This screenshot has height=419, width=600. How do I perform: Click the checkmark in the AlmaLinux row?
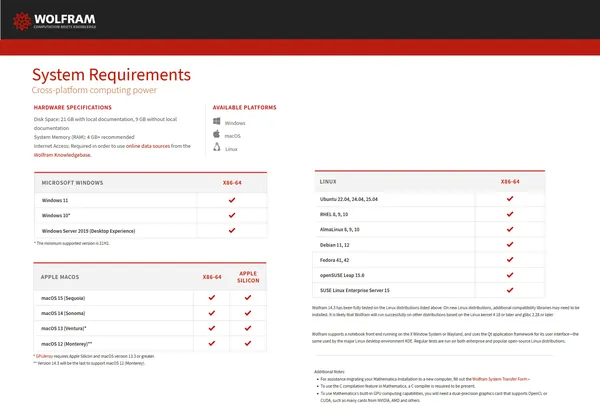tap(510, 229)
